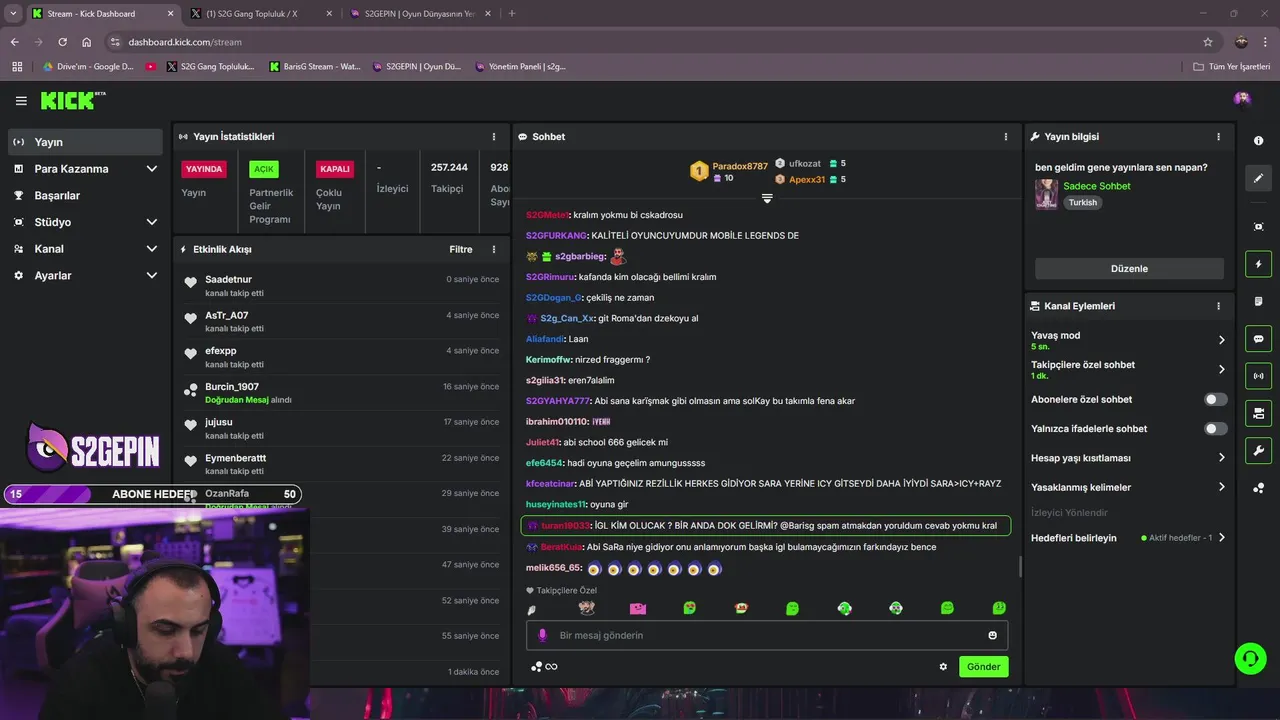Reload the page with the browser refresh button
The width and height of the screenshot is (1280, 720).
pos(62,42)
